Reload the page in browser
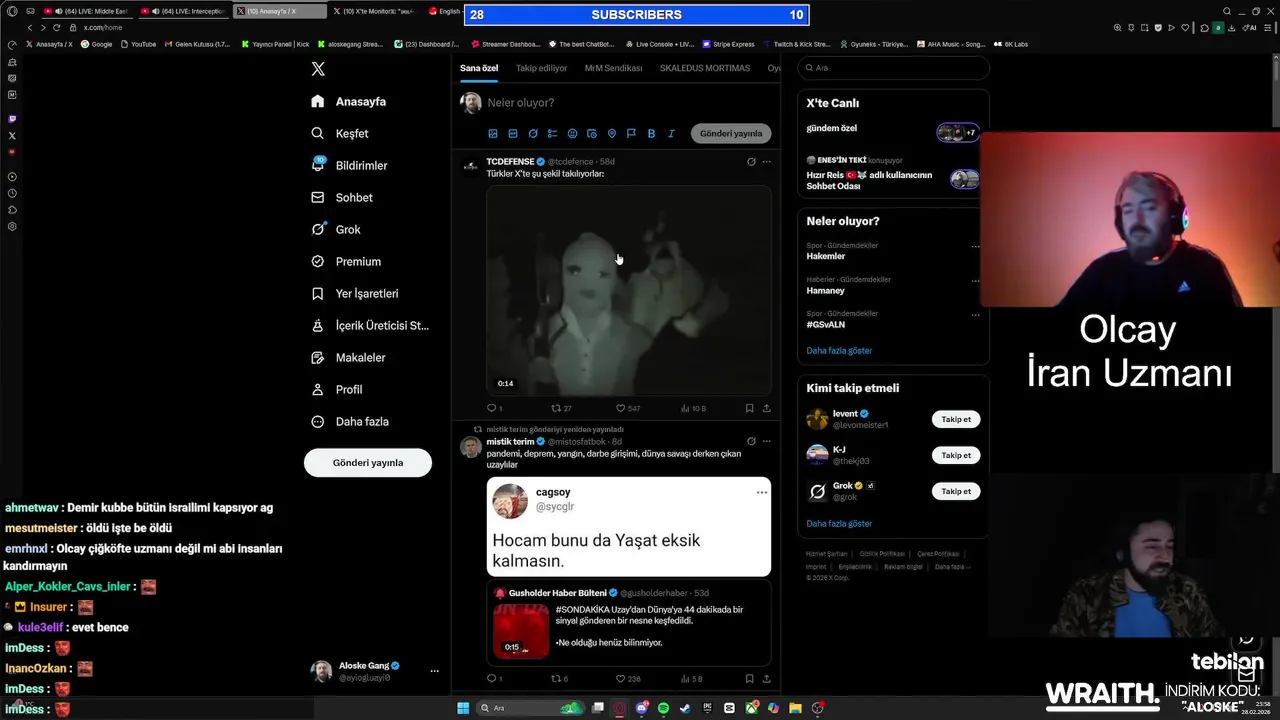 pyautogui.click(x=57, y=28)
